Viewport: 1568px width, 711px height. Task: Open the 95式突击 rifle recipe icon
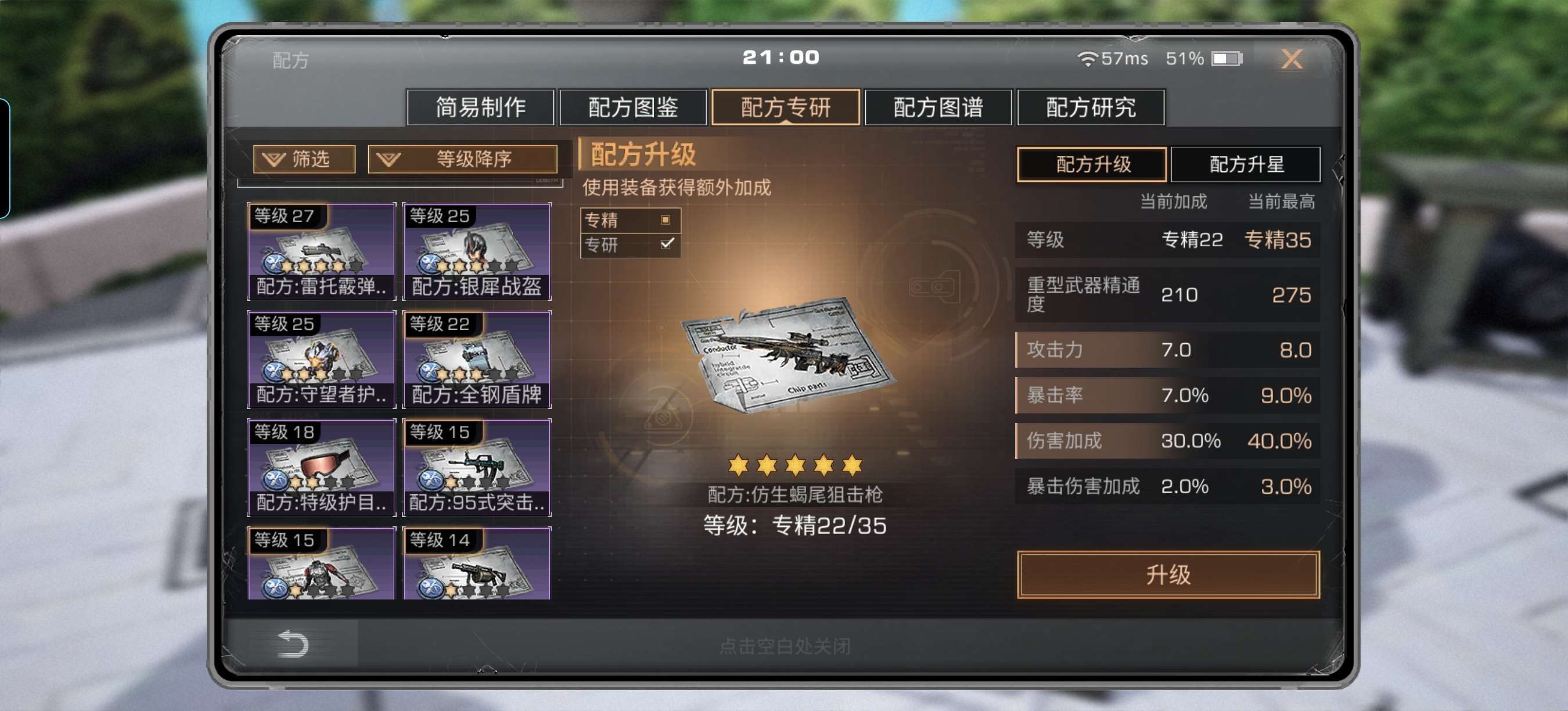(477, 467)
